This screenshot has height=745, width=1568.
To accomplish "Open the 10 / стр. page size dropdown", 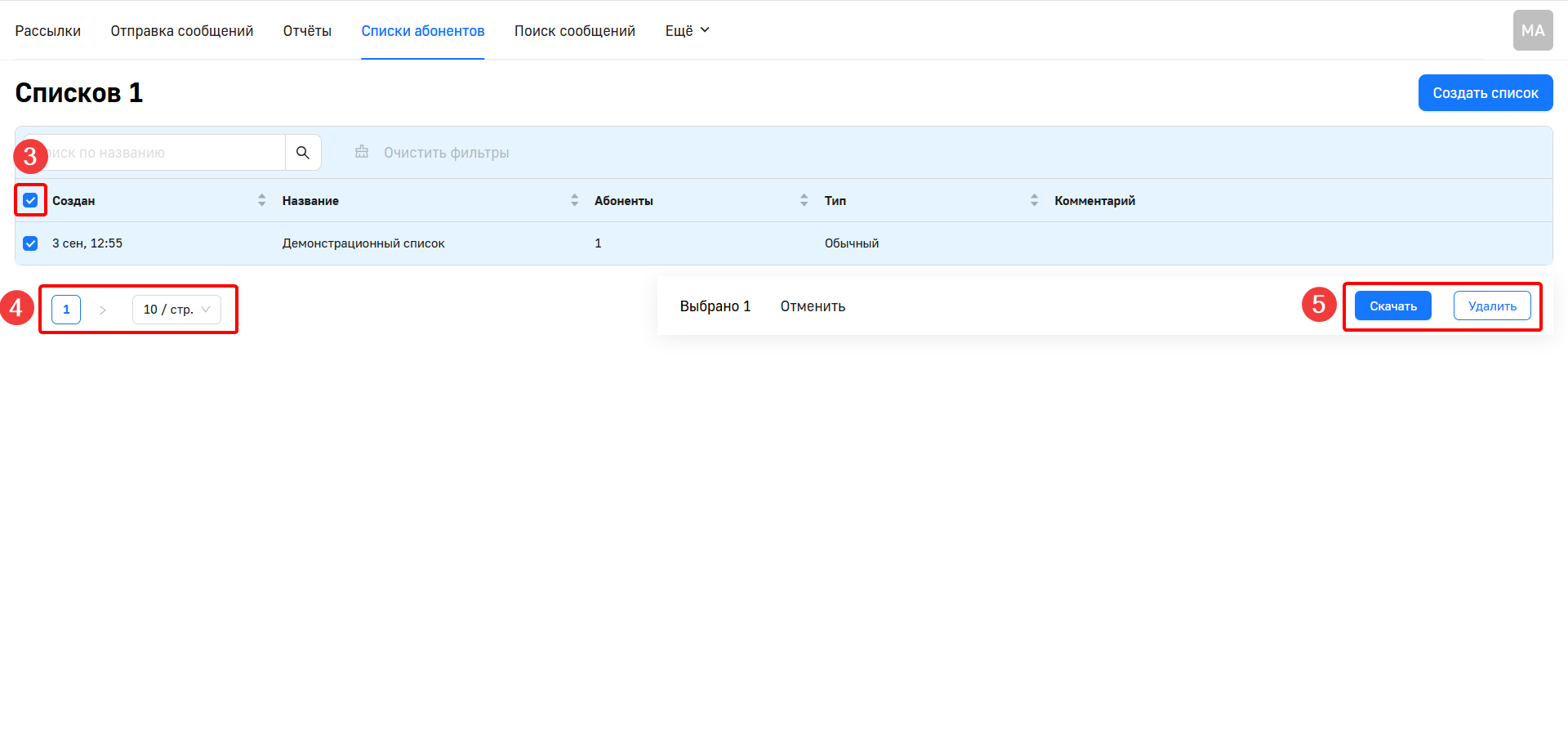I will tap(176, 310).
